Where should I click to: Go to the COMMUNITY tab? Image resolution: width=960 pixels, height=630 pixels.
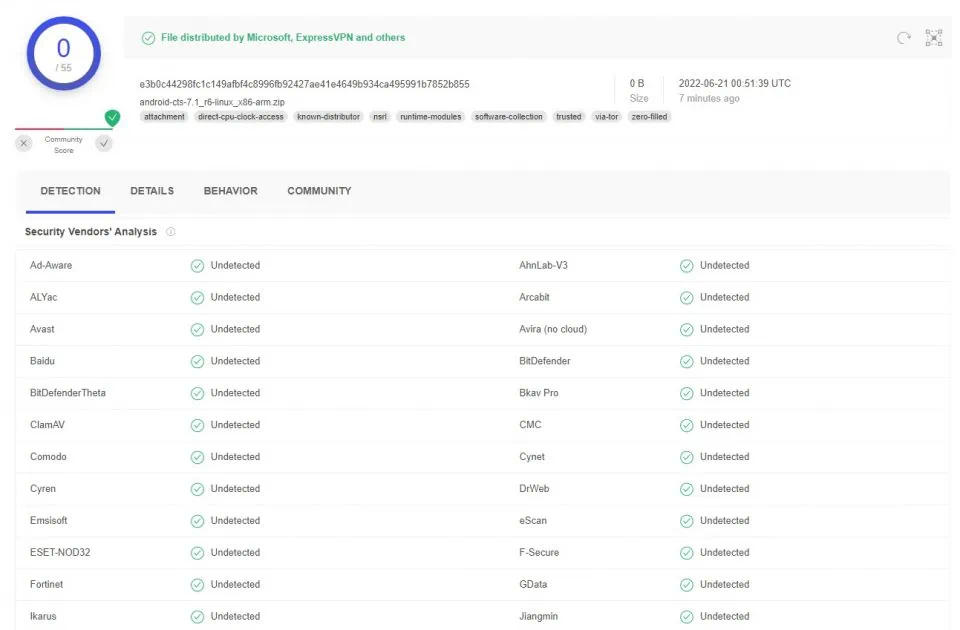(319, 191)
